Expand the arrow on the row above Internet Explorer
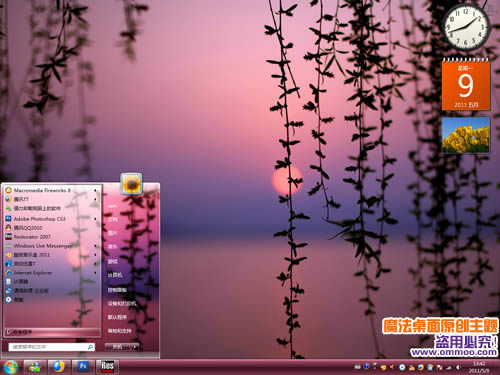 (x=95, y=264)
